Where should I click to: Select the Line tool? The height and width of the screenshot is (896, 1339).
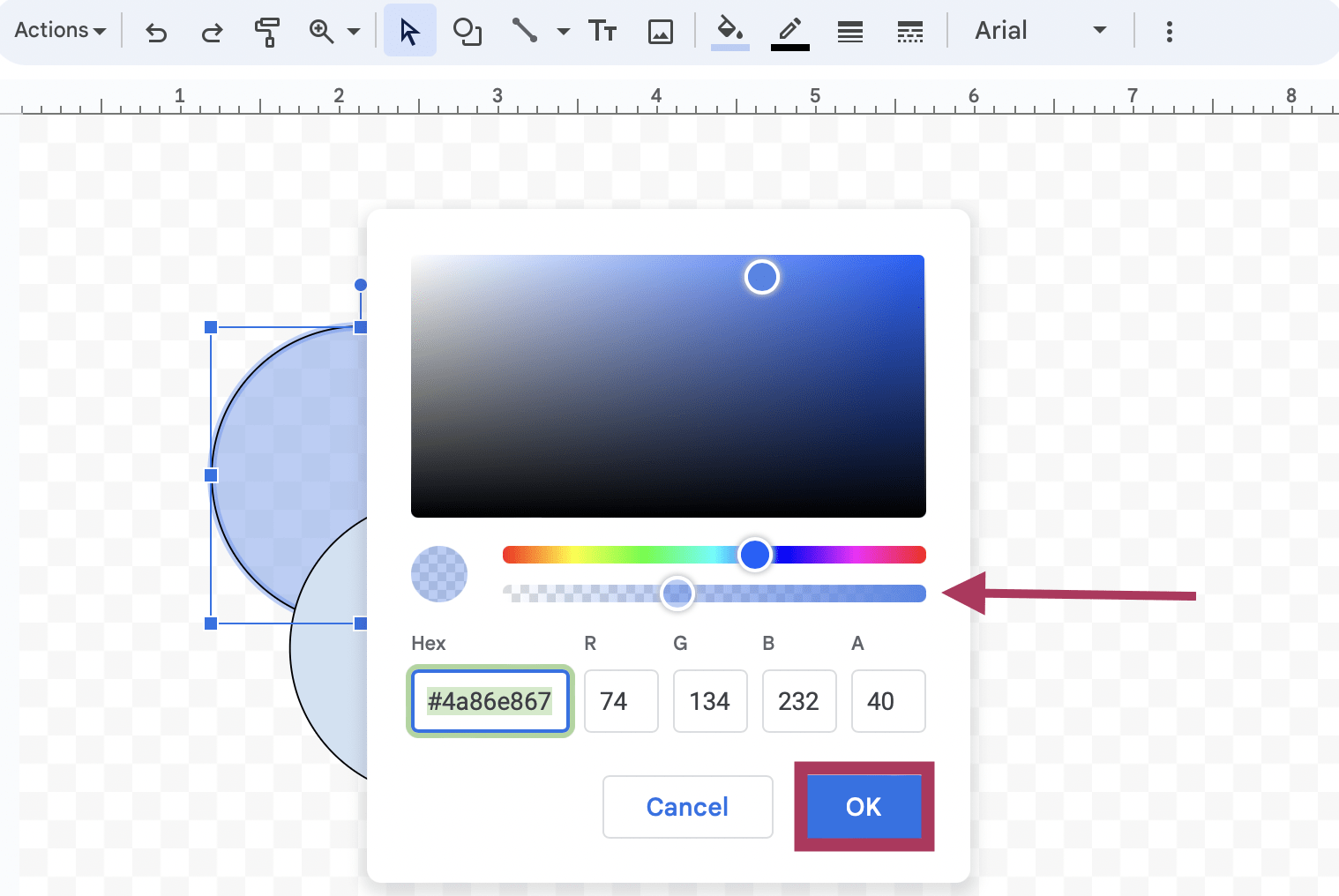pos(525,30)
